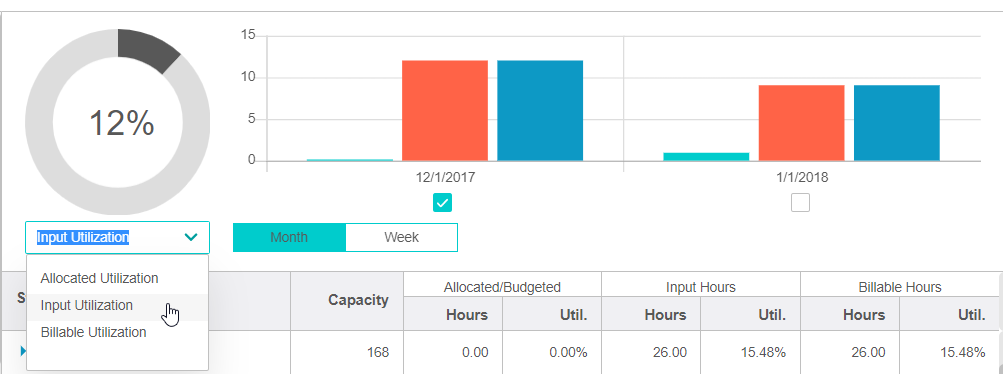Viewport: 1003px width, 374px height.
Task: Click the teal bar for 1/1/2018
Action: (706, 157)
